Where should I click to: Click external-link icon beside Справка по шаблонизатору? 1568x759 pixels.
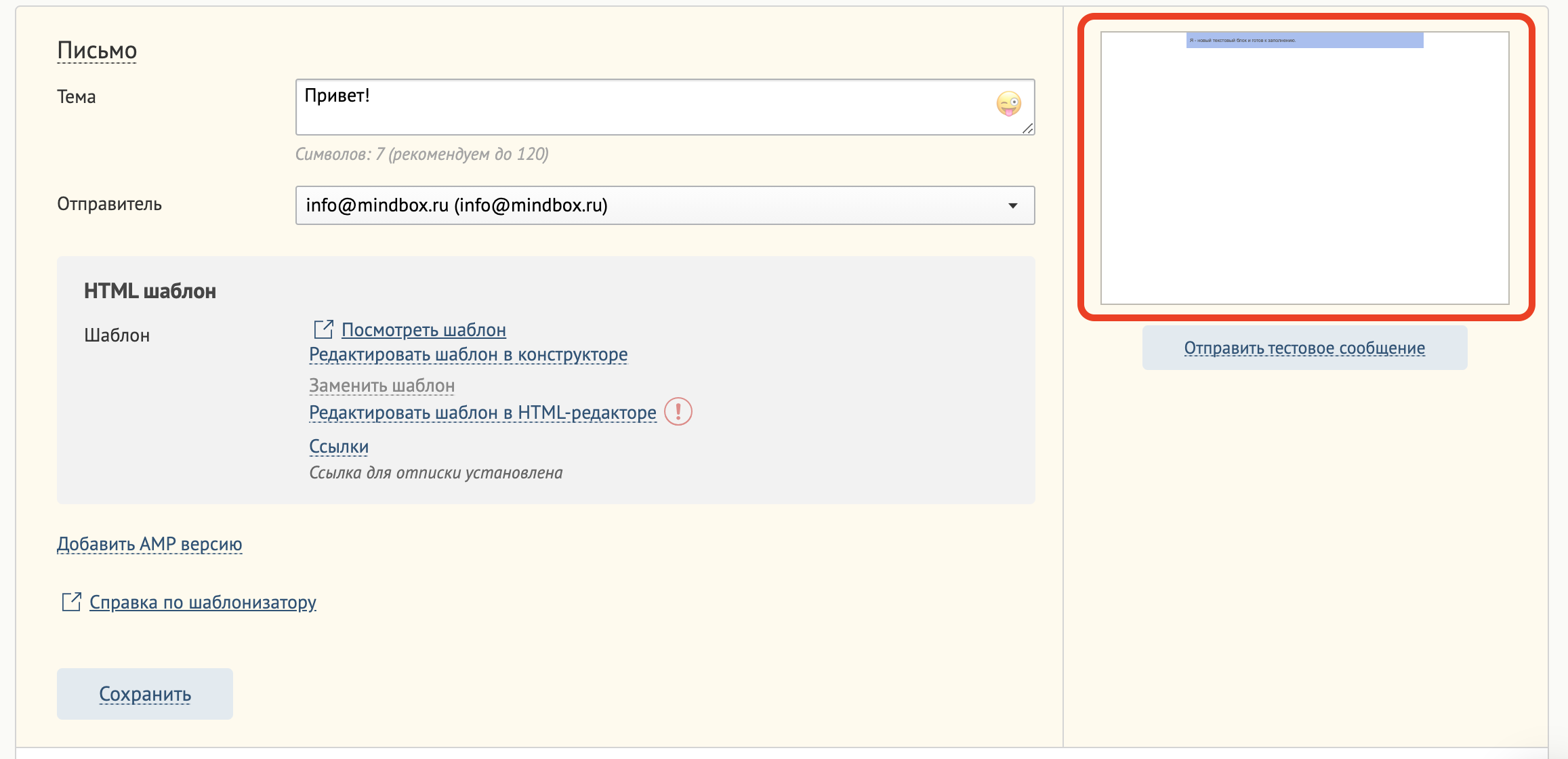point(72,602)
